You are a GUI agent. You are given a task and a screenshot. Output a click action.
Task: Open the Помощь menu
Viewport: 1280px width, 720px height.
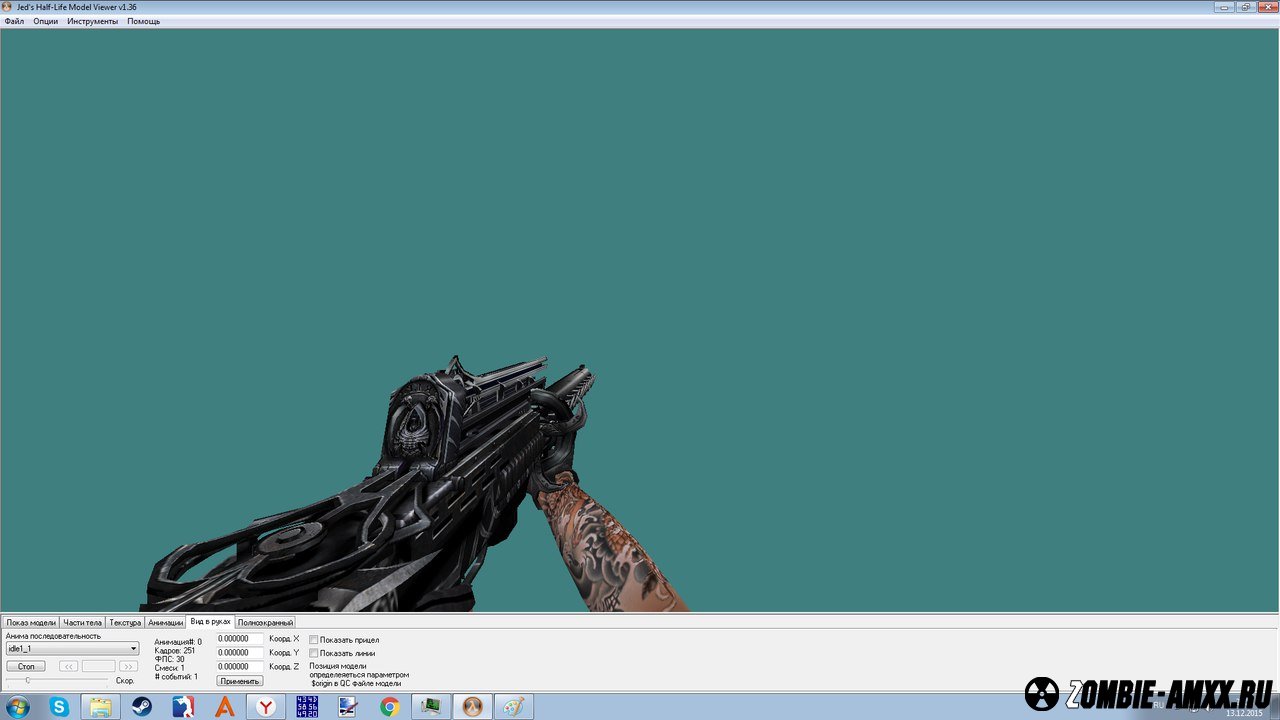[144, 21]
